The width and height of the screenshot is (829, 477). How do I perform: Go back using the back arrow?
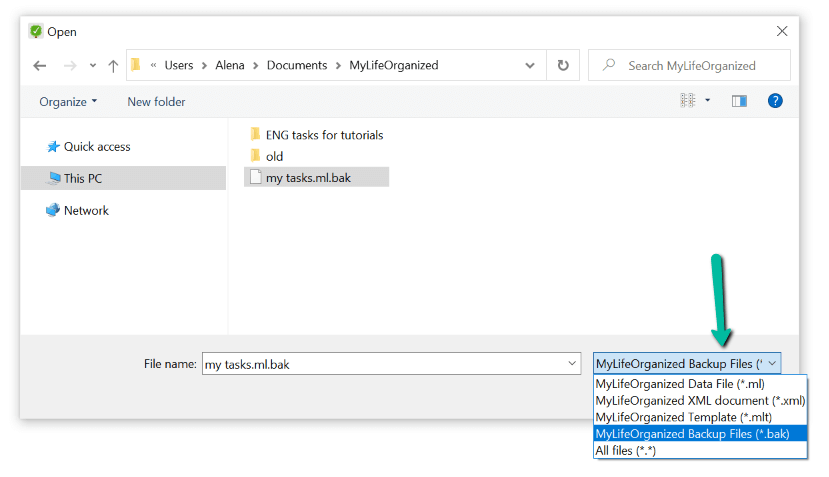[x=40, y=66]
